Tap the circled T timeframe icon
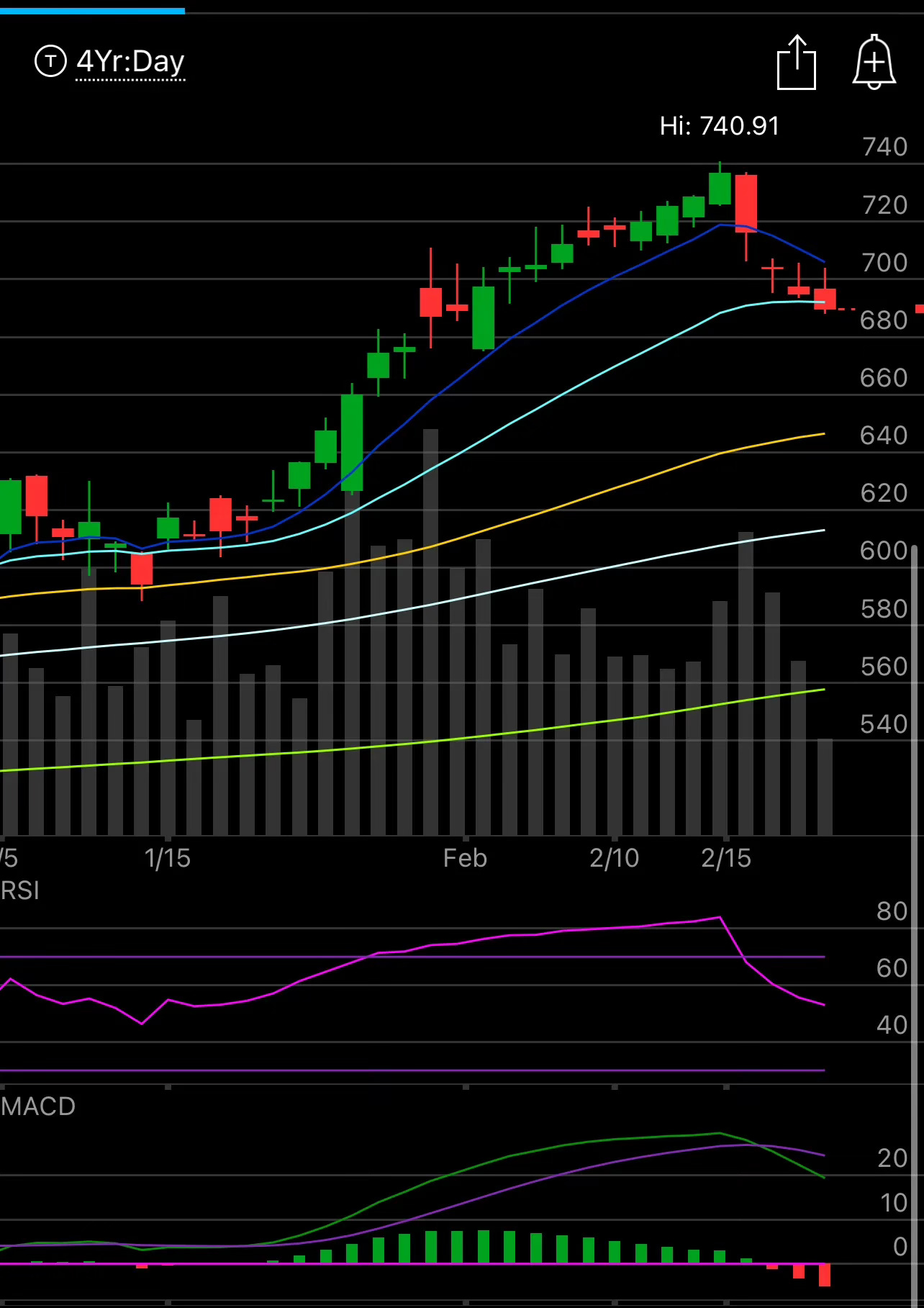 (50, 61)
